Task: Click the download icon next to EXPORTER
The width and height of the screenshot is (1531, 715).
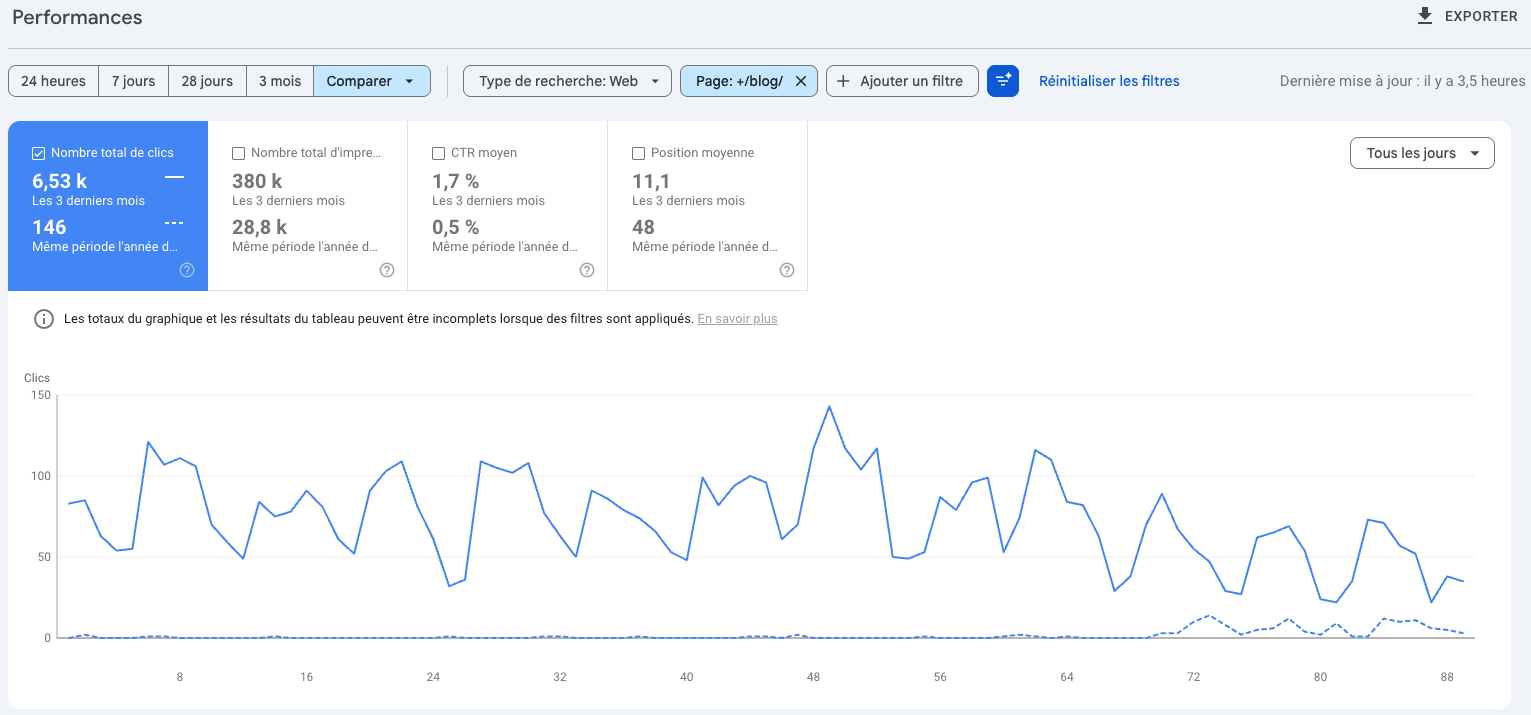Action: pos(1425,16)
